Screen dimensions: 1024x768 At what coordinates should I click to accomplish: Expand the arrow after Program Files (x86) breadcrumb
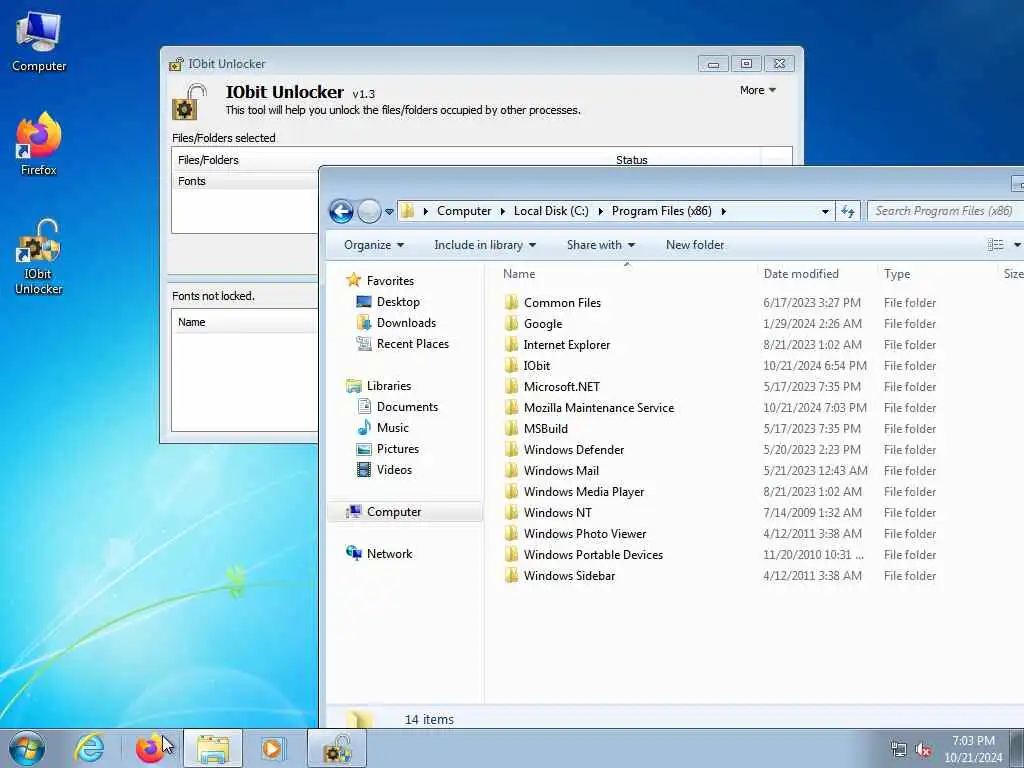[x=724, y=211]
